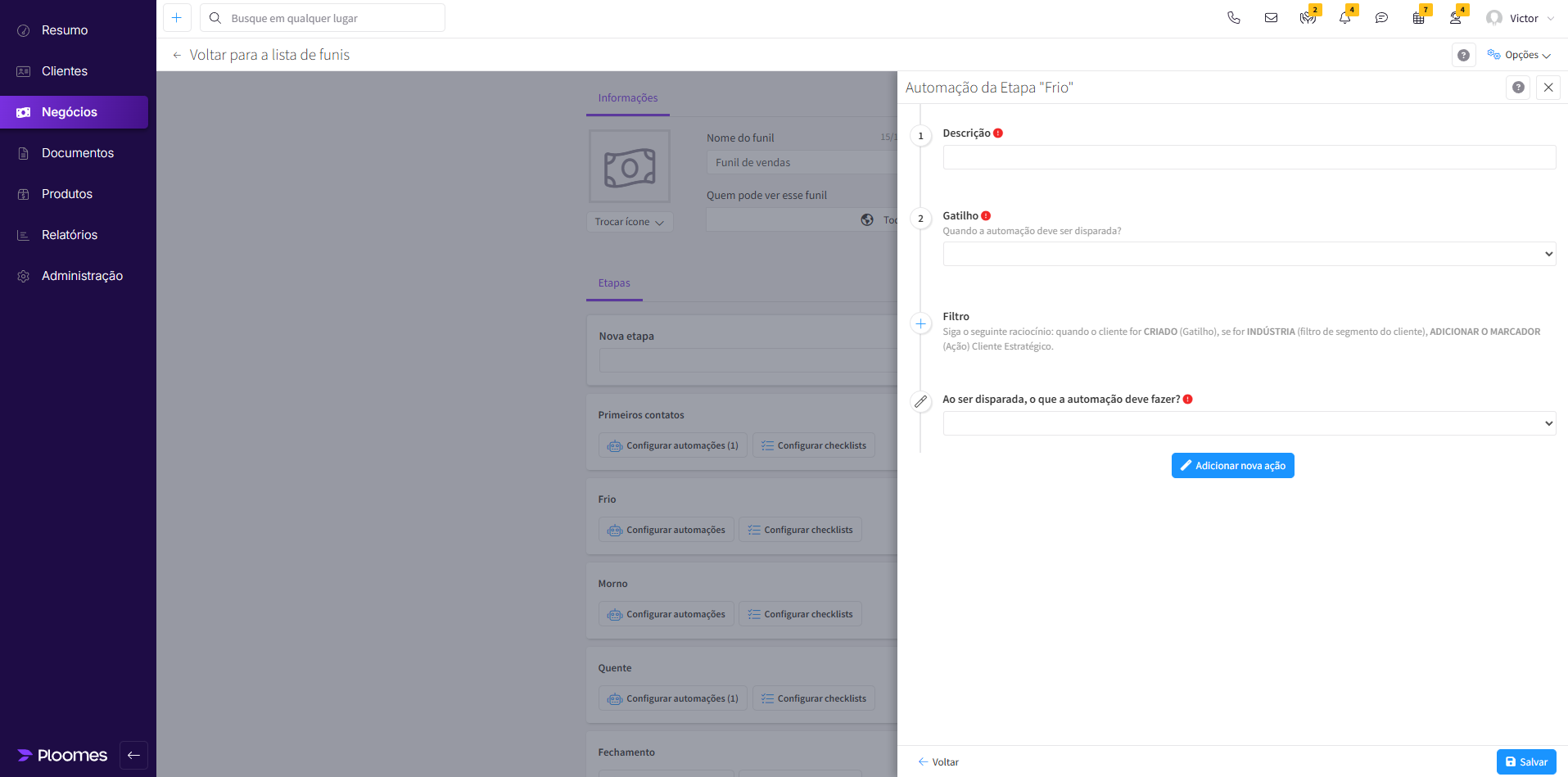
Task: Open the notifications bell icon
Action: [x=1344, y=18]
